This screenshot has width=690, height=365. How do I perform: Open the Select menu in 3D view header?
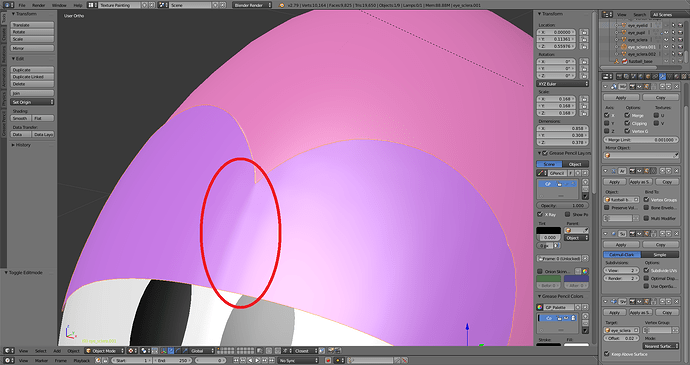(x=40, y=351)
